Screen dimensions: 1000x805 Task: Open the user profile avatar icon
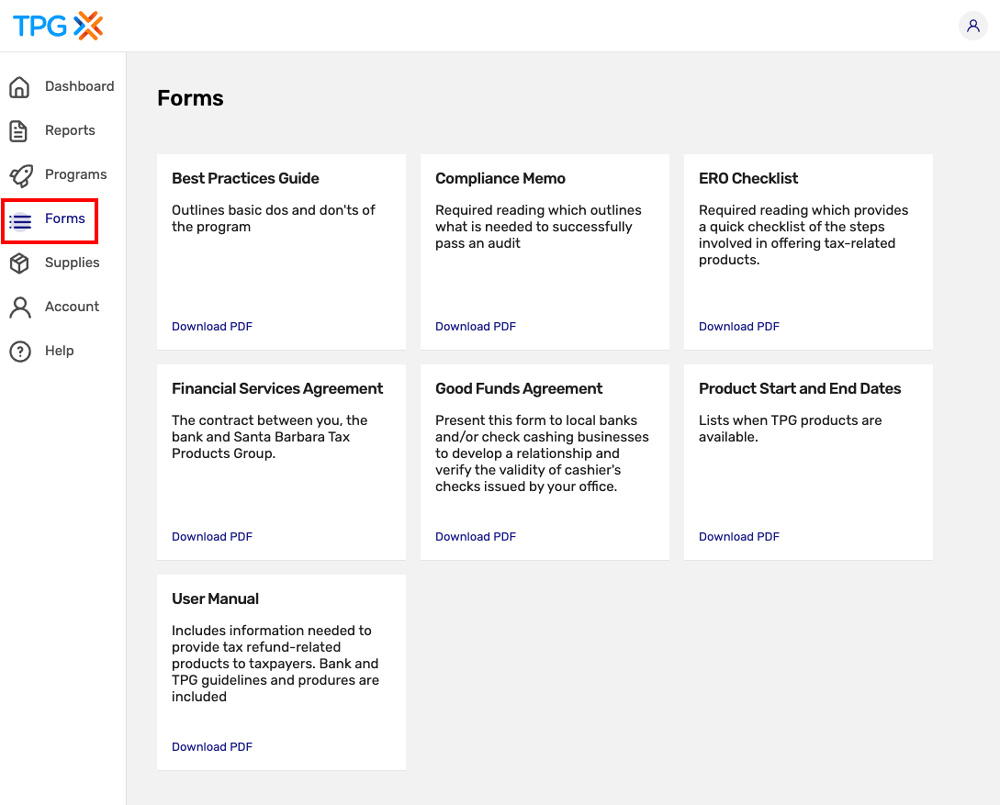pyautogui.click(x=973, y=26)
